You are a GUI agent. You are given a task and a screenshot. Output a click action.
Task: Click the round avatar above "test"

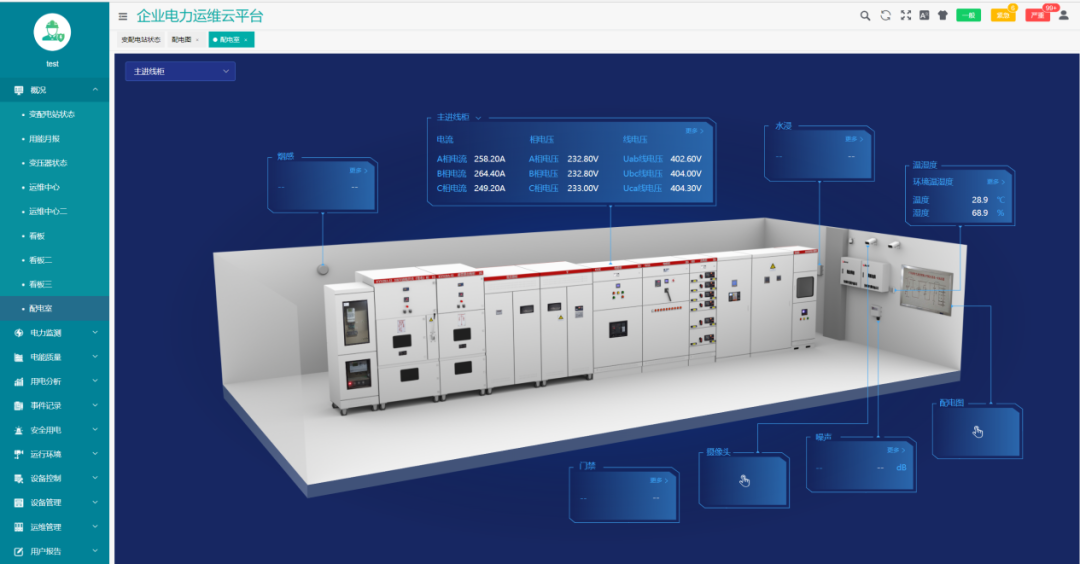click(x=52, y=32)
